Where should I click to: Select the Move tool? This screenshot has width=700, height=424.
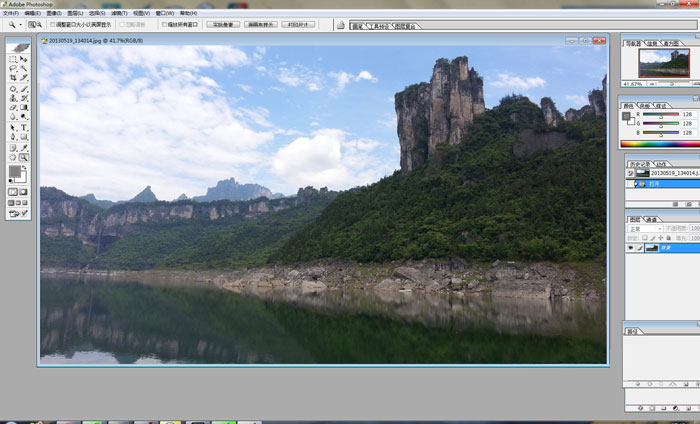(x=23, y=59)
